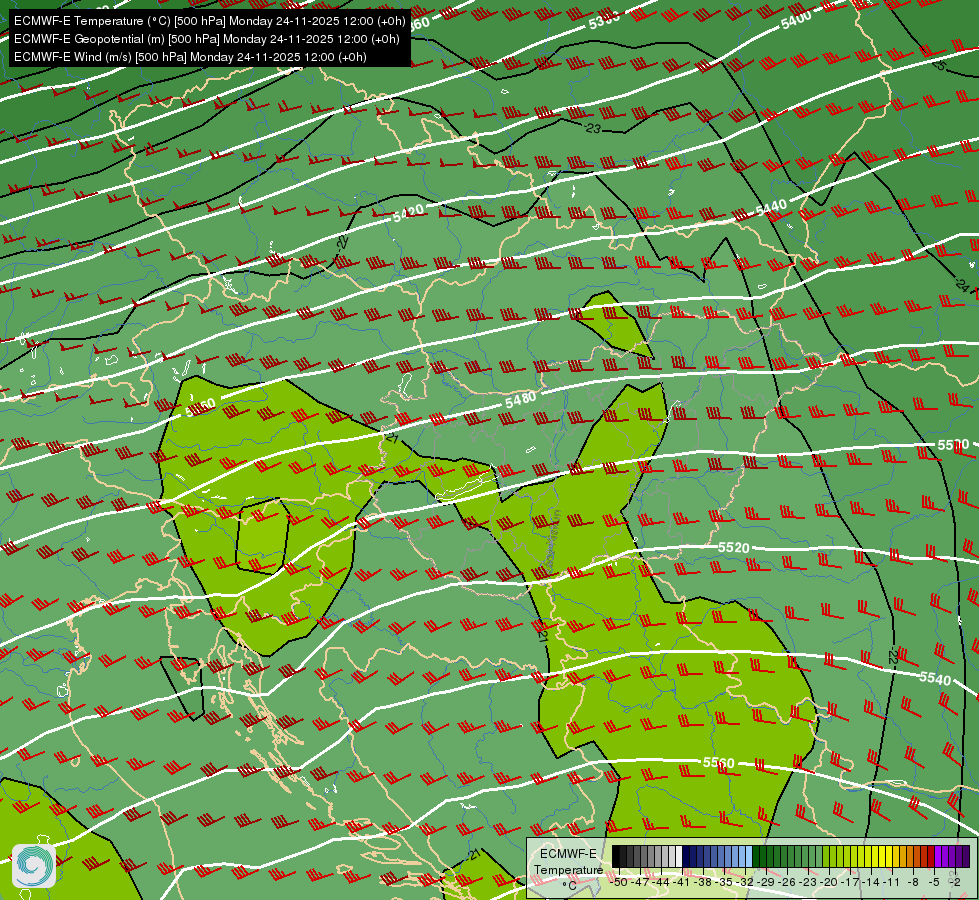
Task: Click the 5440 geopotential contour label
Action: [771, 208]
